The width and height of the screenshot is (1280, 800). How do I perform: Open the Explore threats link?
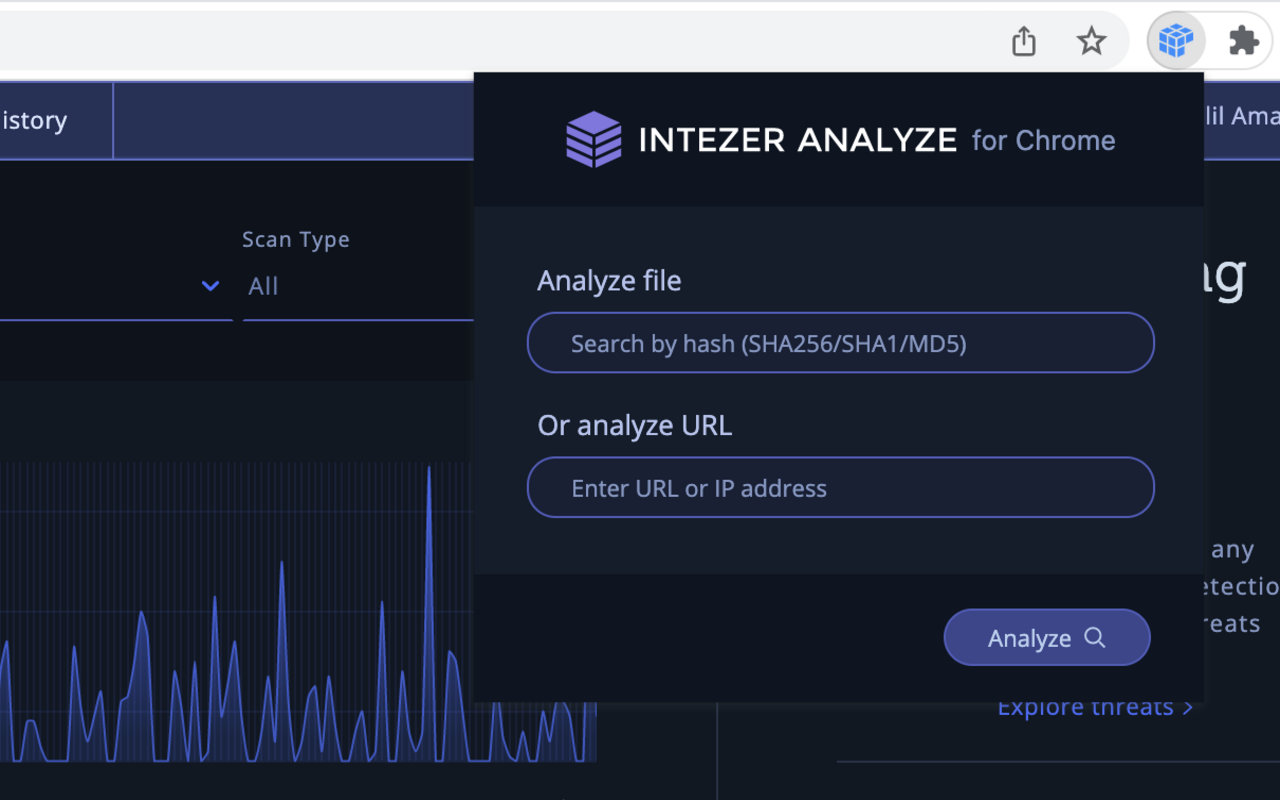[1095, 707]
